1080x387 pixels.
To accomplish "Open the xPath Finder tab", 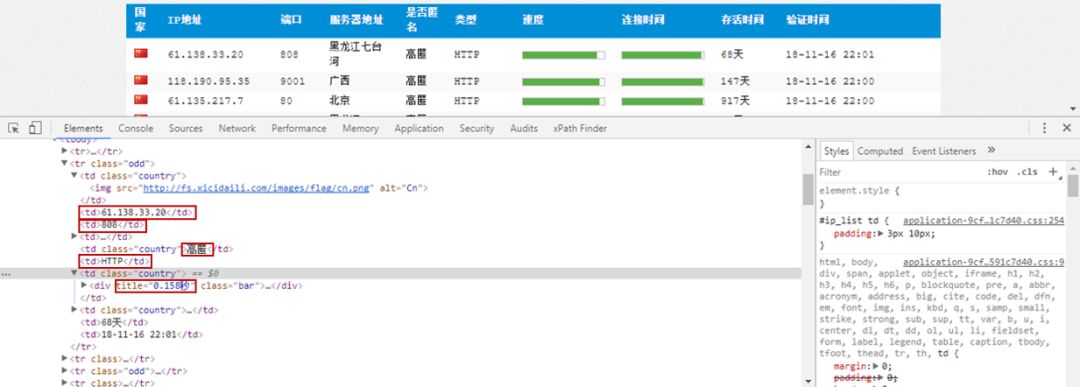I will (x=580, y=128).
